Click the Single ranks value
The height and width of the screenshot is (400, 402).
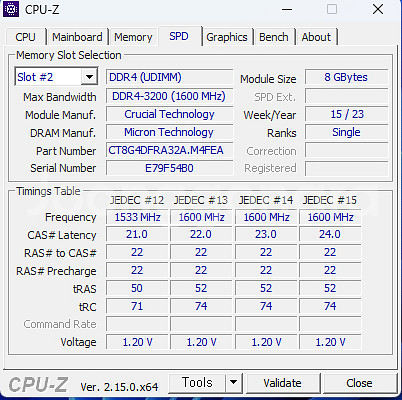point(346,132)
